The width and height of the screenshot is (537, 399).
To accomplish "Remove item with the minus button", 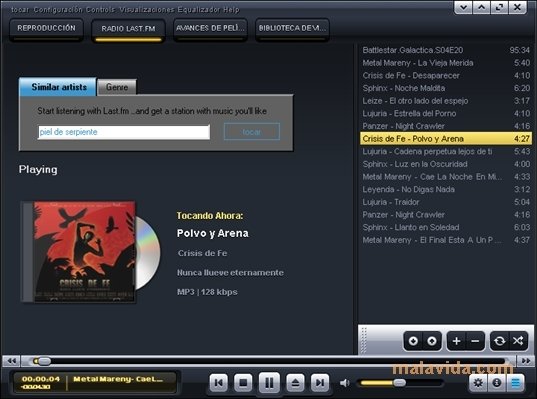I will point(475,341).
